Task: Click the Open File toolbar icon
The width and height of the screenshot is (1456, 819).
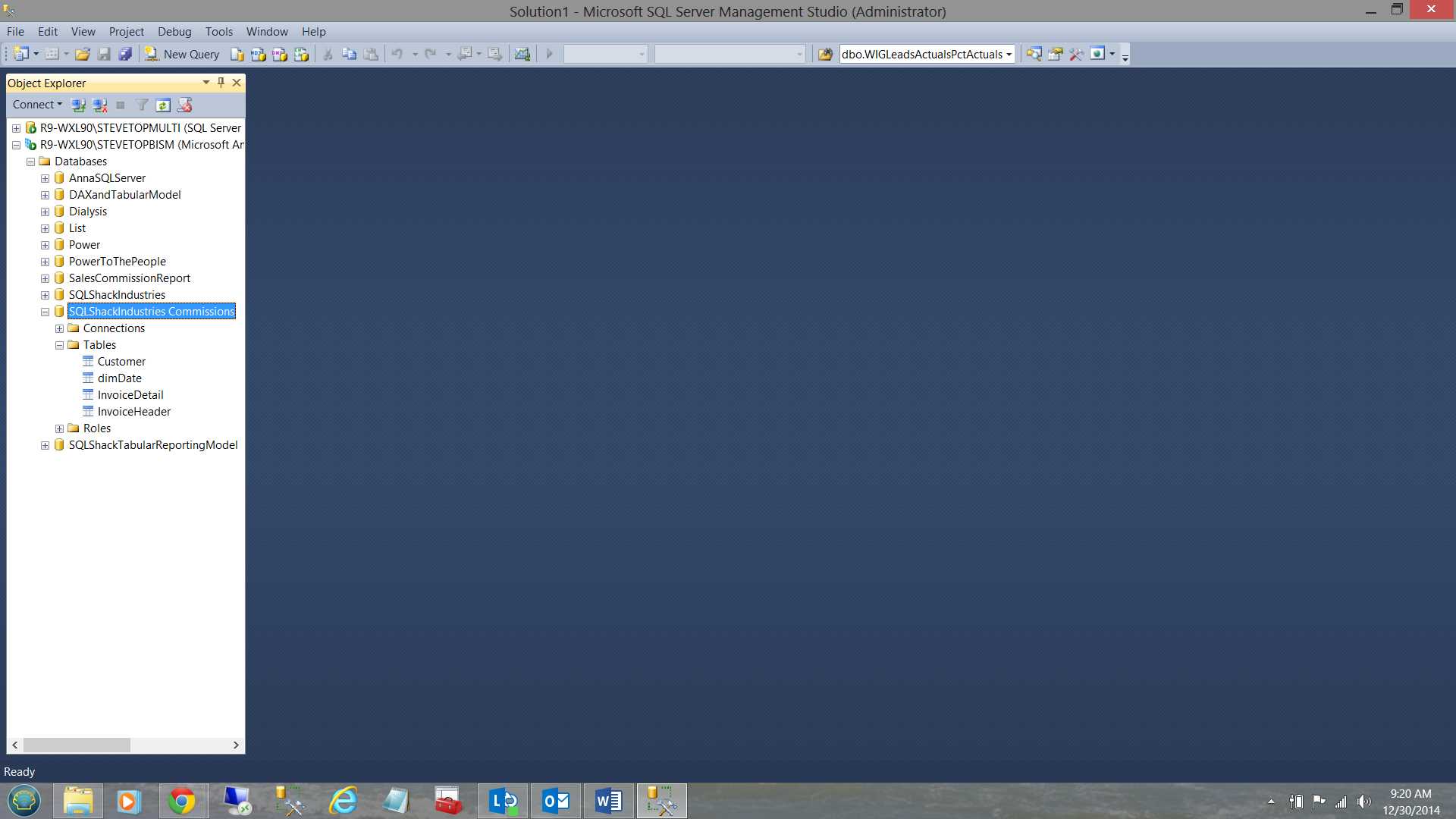Action: click(83, 54)
